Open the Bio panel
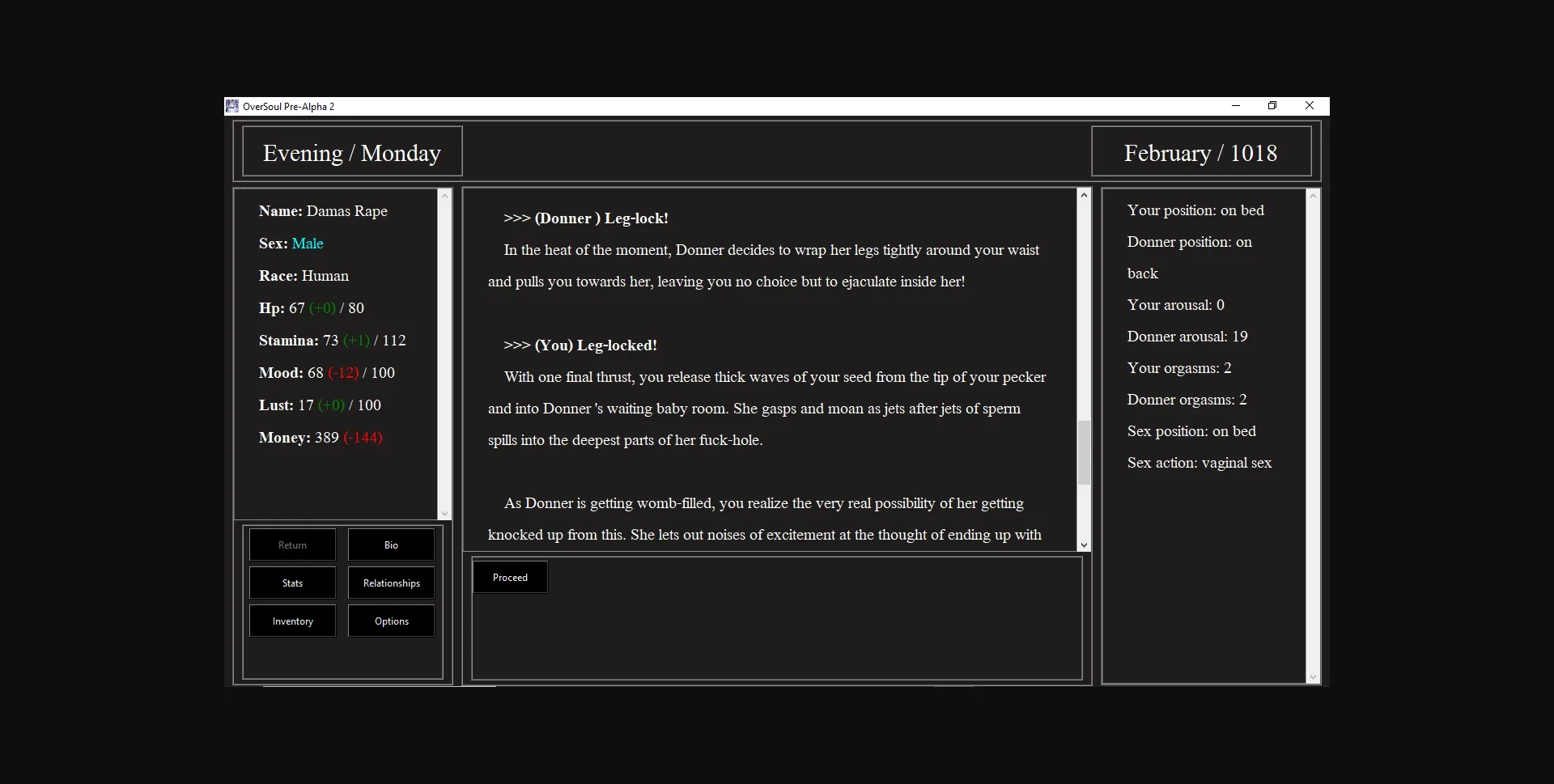This screenshot has width=1554, height=784. [391, 545]
